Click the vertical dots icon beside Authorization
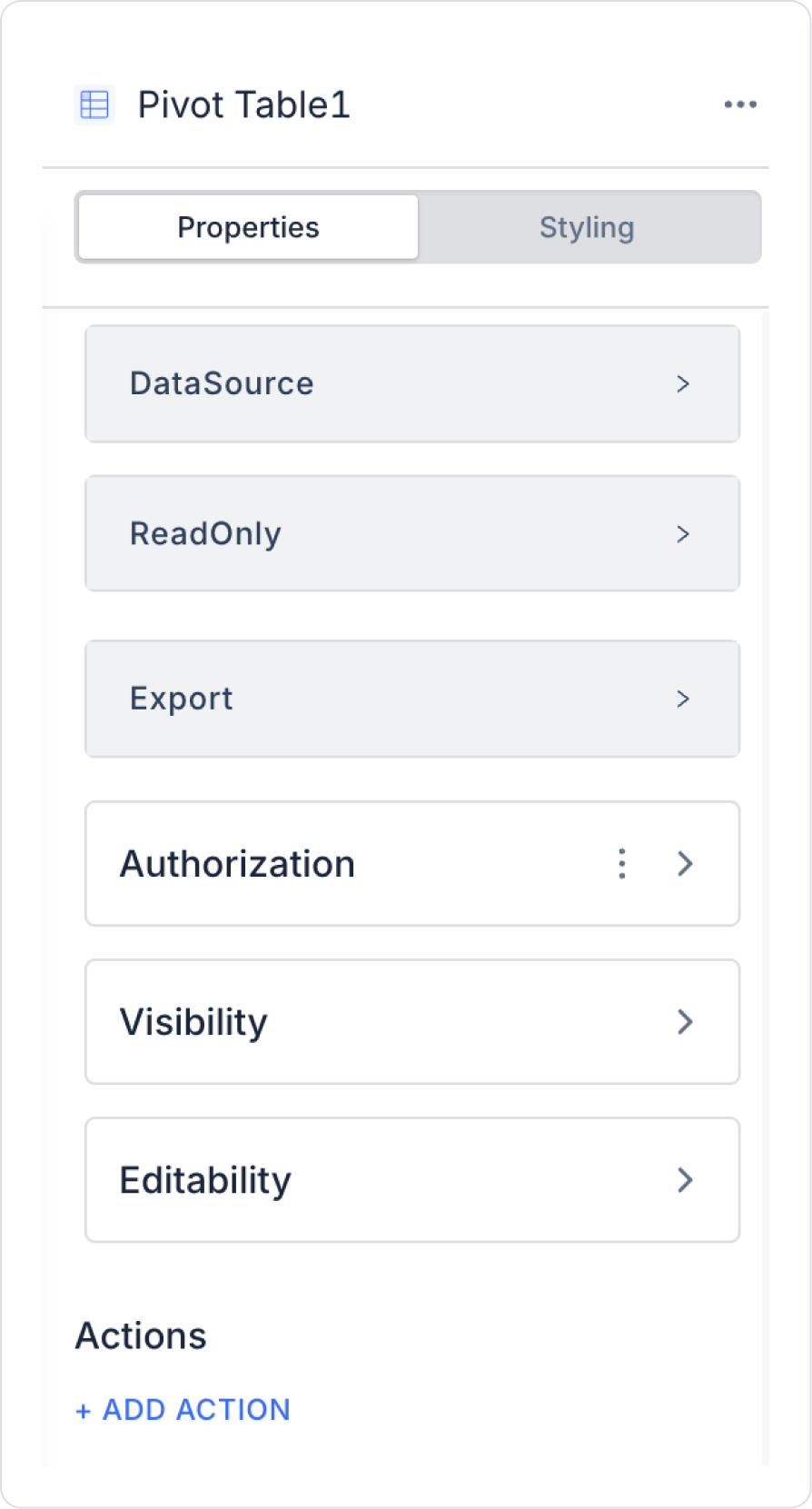The width and height of the screenshot is (812, 1509). click(x=622, y=863)
